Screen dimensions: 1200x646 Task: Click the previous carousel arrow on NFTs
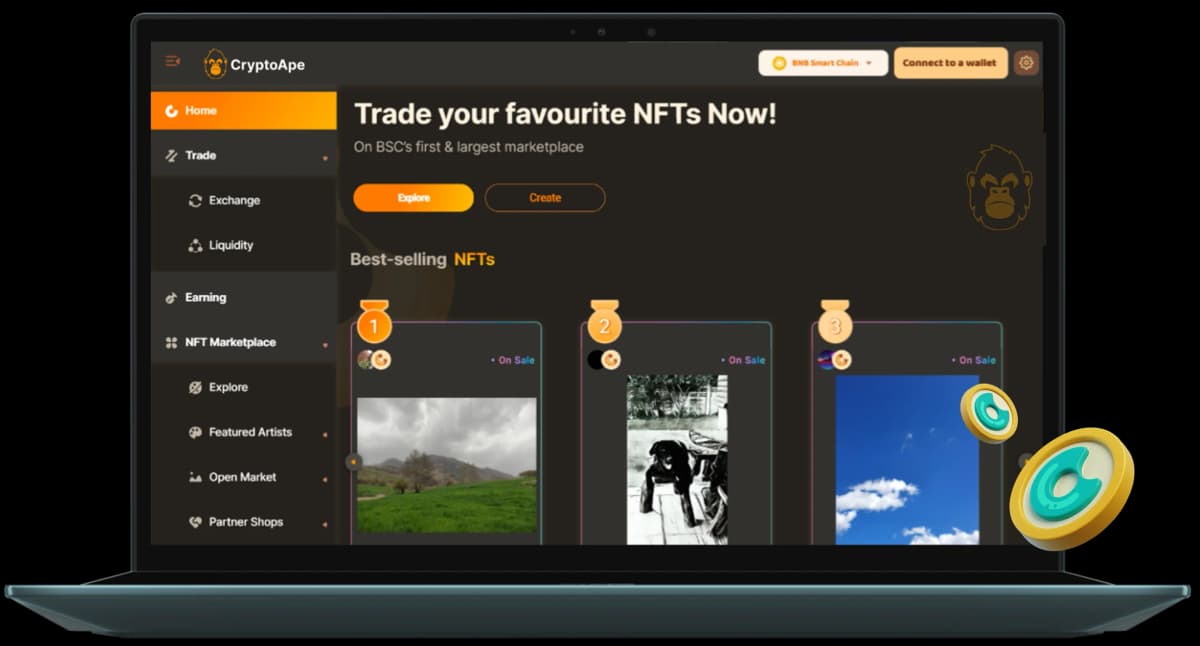352,462
